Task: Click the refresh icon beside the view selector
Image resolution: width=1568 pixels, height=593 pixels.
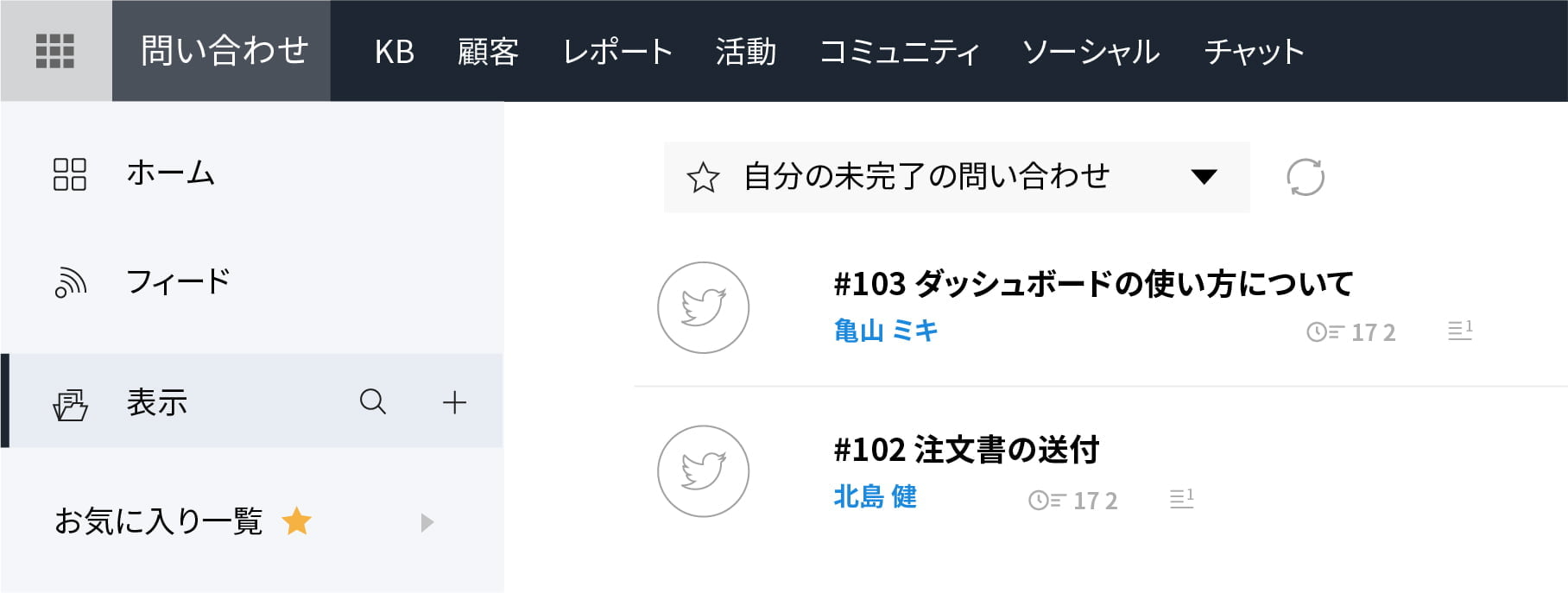Action: point(1305,177)
